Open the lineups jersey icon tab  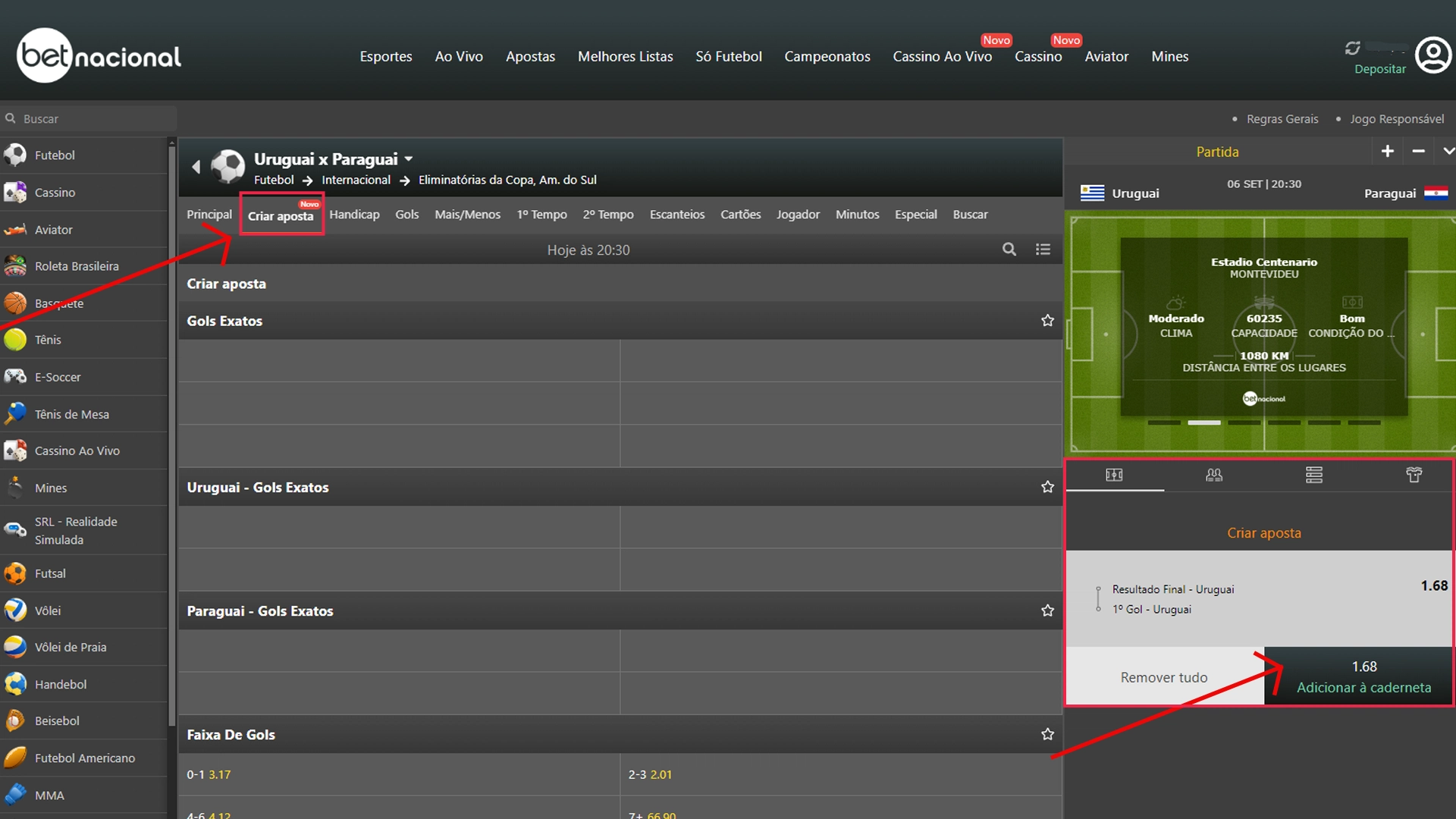[1414, 475]
